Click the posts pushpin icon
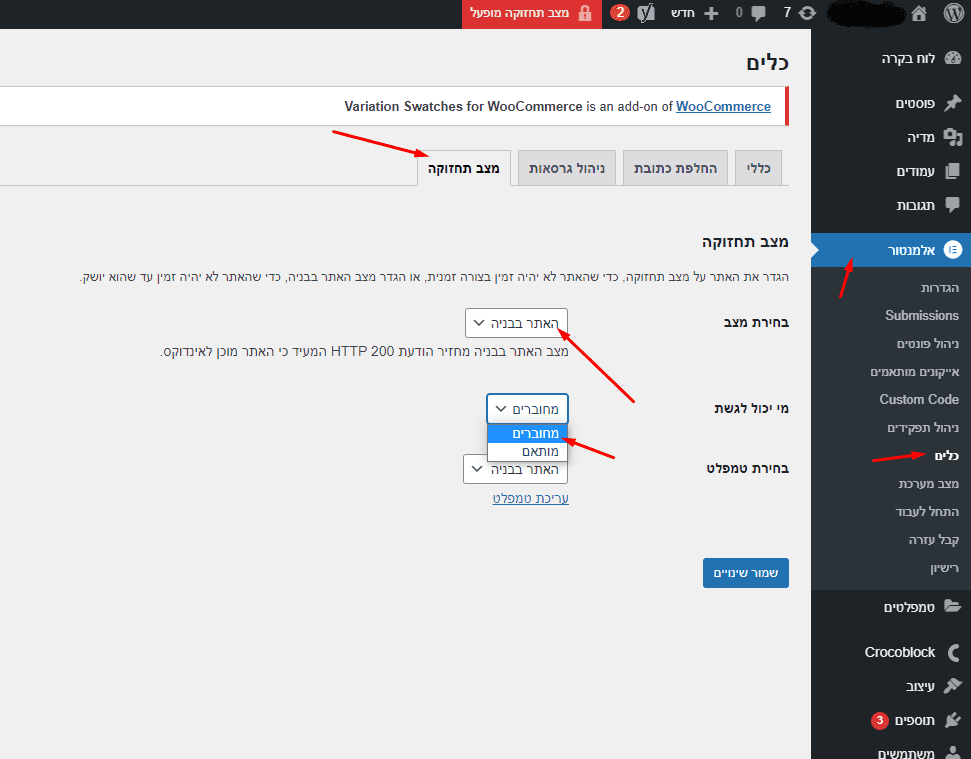Screen dimensions: 971x759 click(953, 103)
